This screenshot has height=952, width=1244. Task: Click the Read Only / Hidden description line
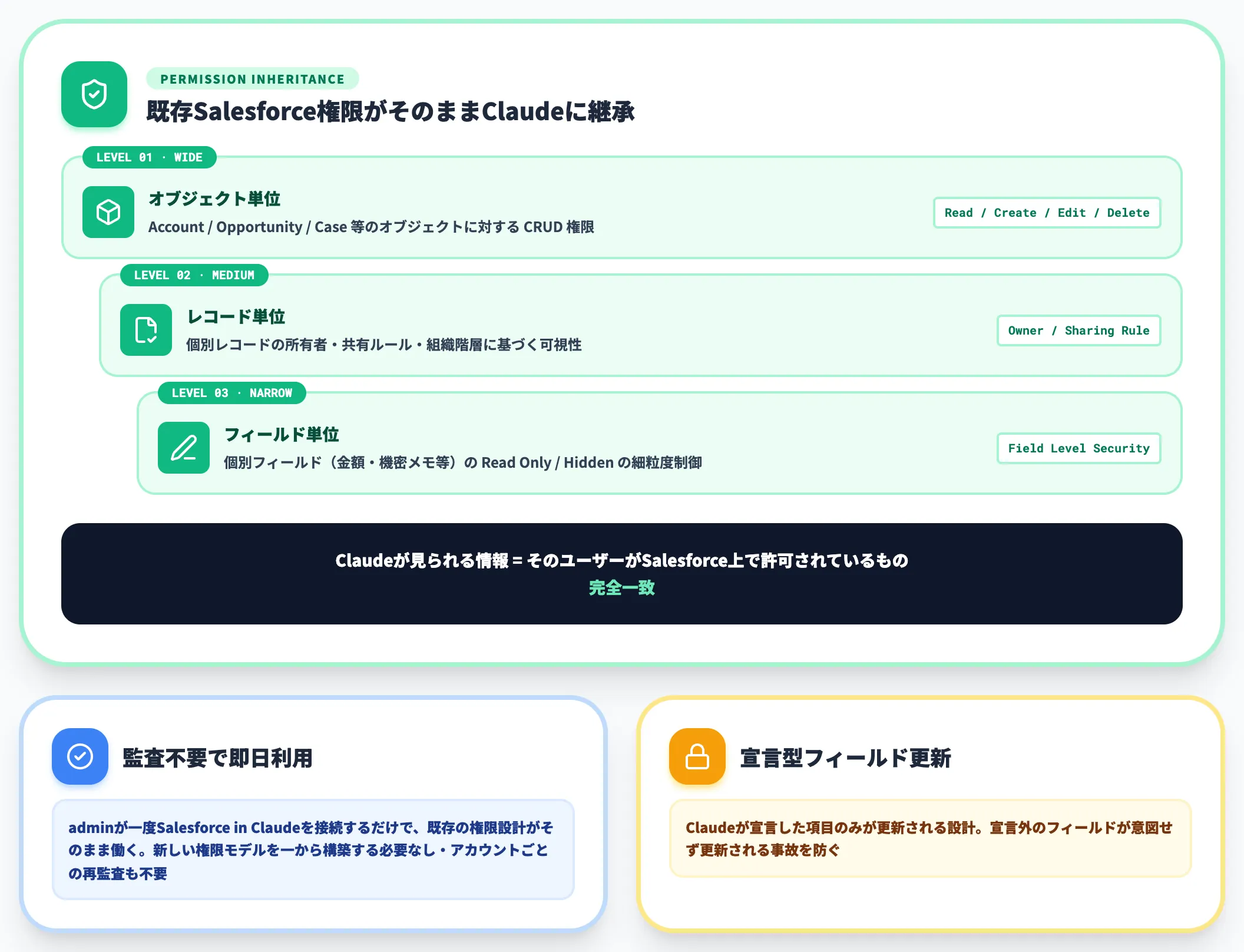pyautogui.click(x=463, y=462)
